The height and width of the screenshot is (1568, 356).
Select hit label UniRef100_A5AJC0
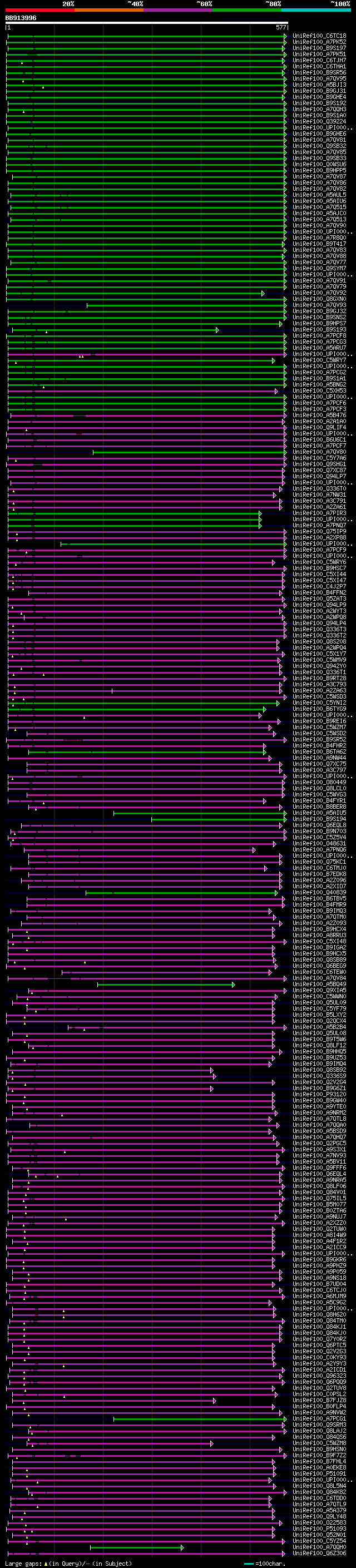[x=319, y=213]
